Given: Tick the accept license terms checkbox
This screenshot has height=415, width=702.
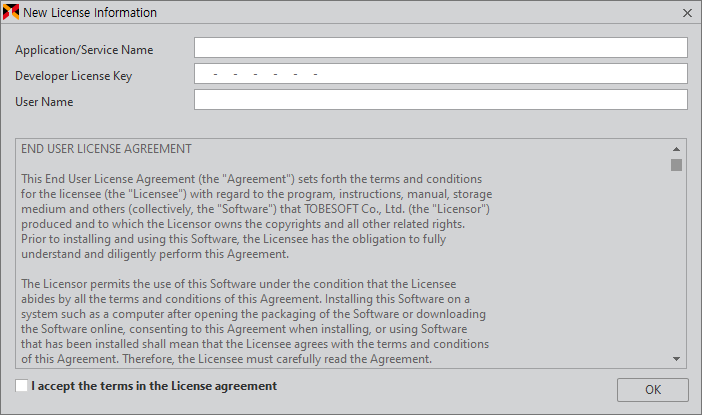Looking at the screenshot, I should 21,385.
